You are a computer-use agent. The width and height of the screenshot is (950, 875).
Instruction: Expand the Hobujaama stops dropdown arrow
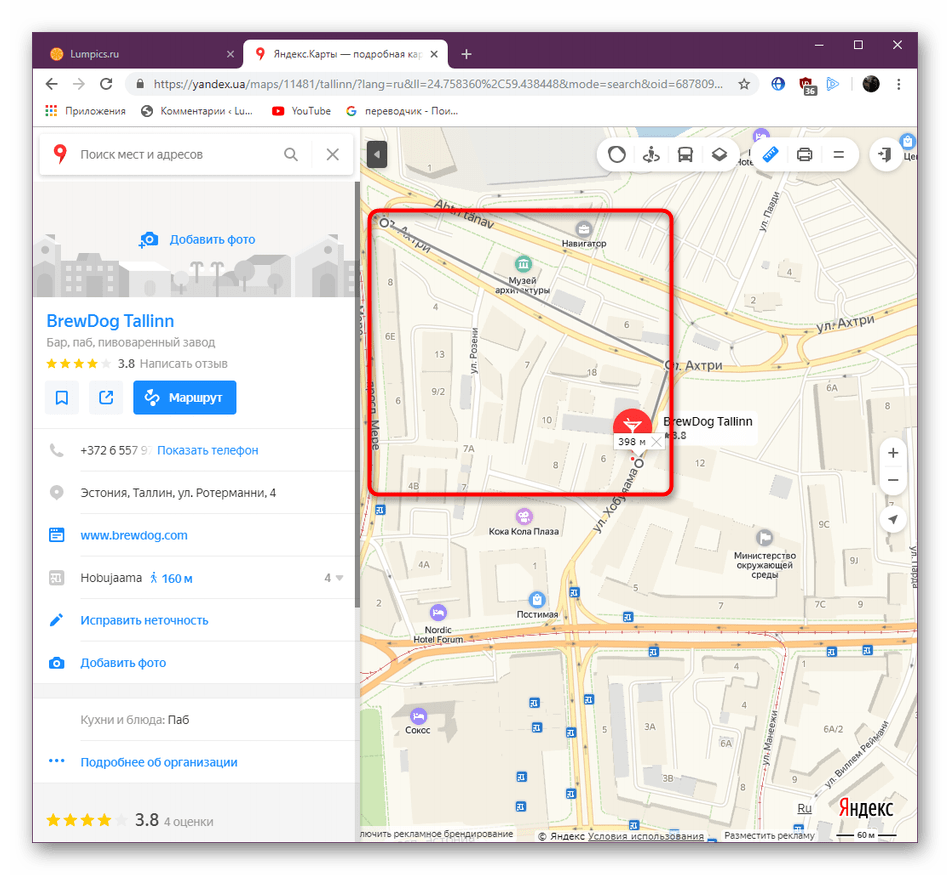tap(339, 578)
